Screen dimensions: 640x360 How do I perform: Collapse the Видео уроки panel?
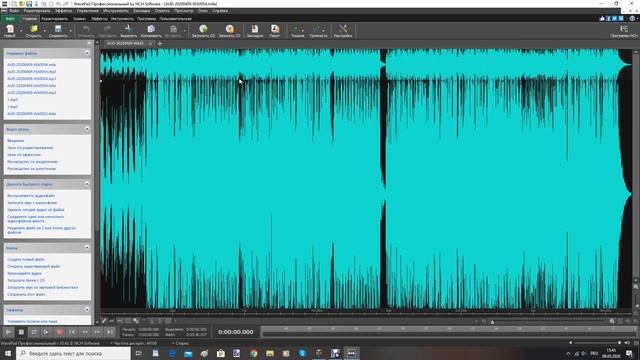87,129
